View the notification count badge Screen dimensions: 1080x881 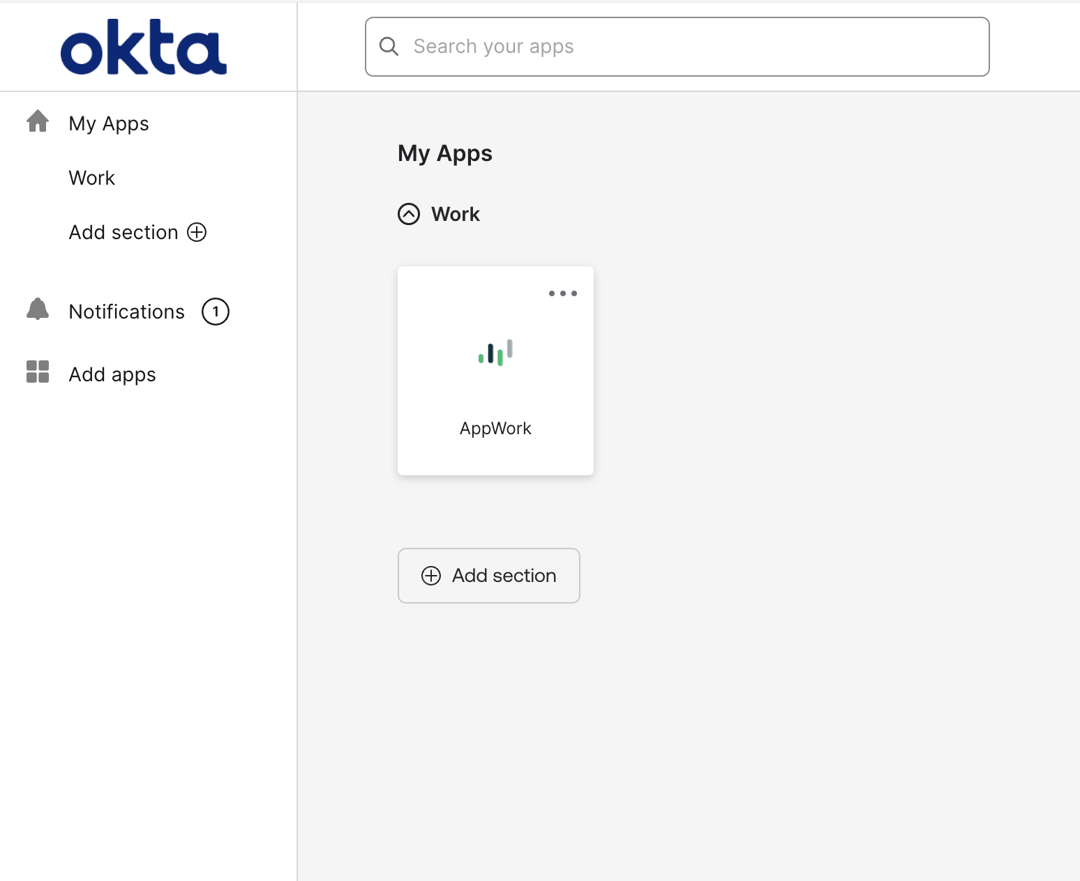point(215,311)
